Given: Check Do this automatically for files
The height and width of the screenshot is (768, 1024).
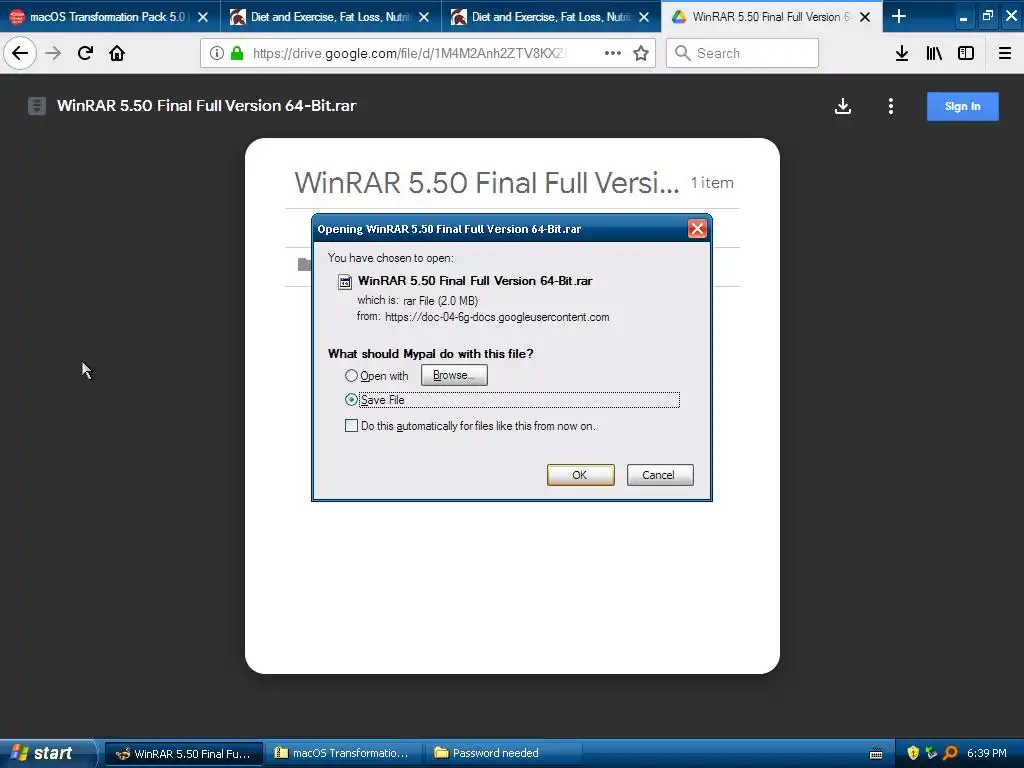Looking at the screenshot, I should tap(351, 426).
